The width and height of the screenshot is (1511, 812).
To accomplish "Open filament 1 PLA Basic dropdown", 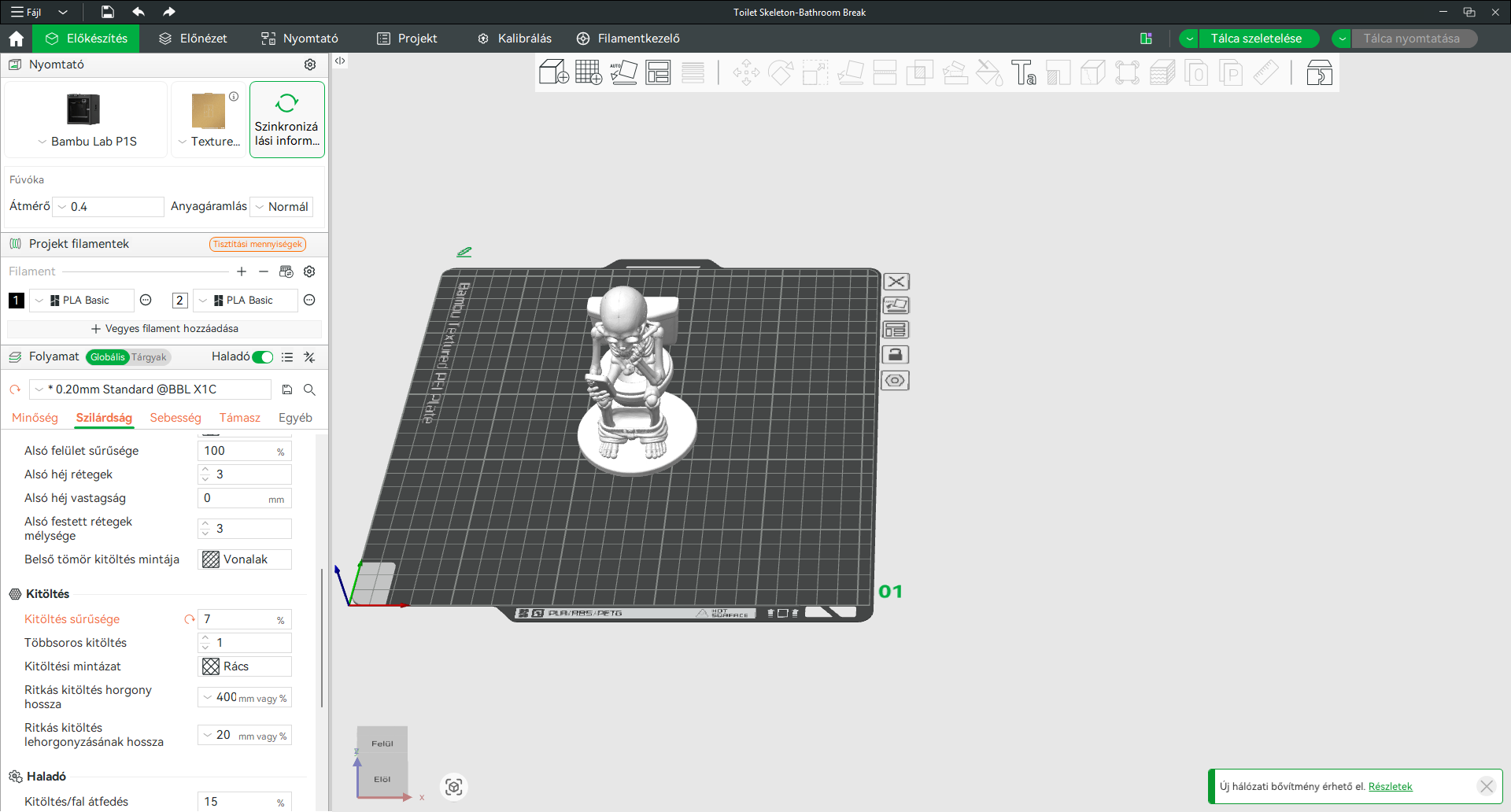I will [82, 300].
